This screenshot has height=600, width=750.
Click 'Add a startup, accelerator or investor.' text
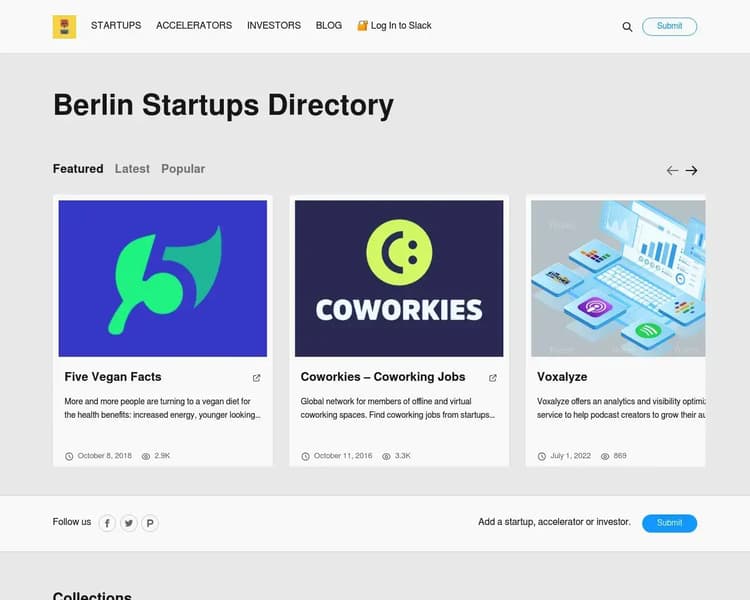(x=554, y=522)
